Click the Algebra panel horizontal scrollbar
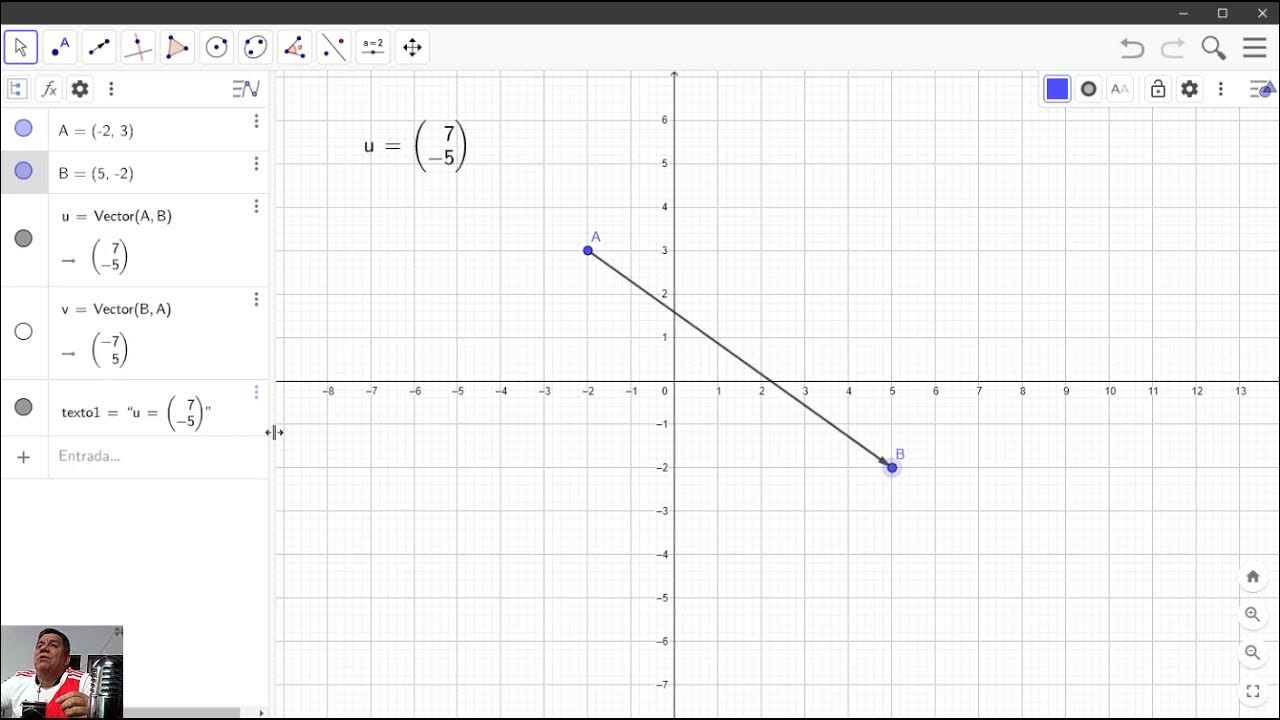 click(180, 713)
